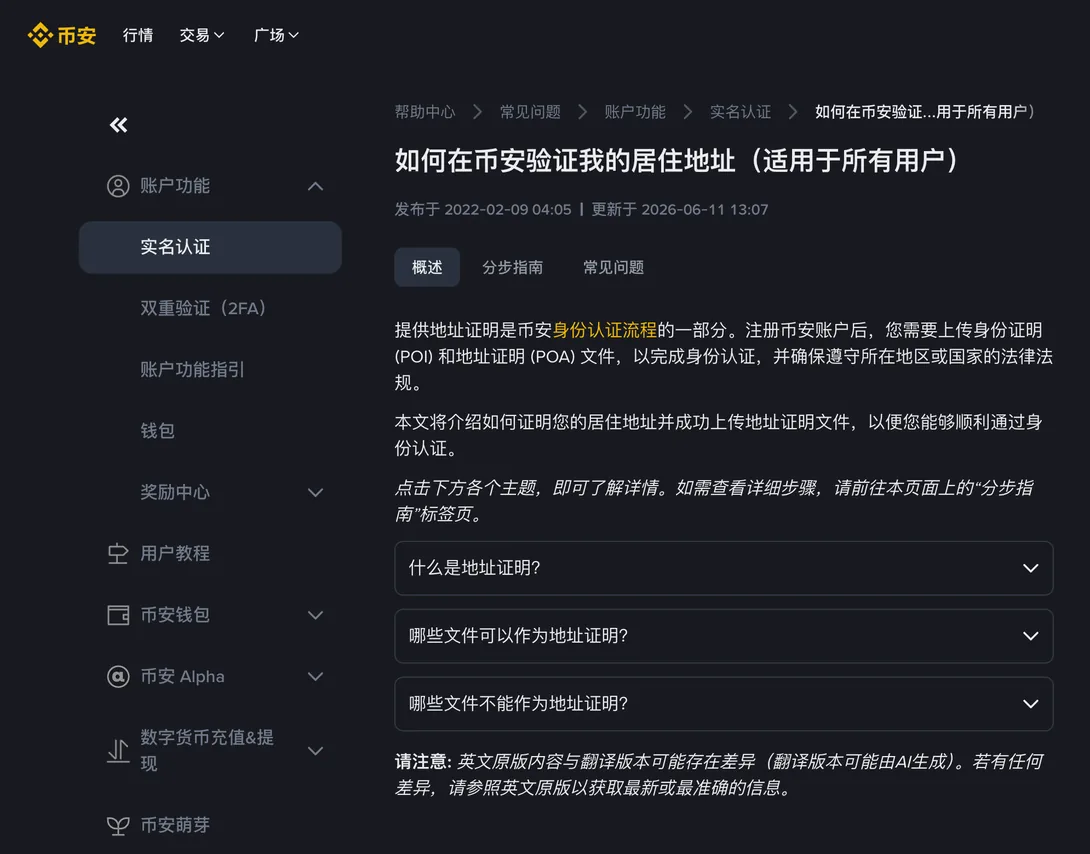Open 奖励中心 sidebar item
The image size is (1090, 854).
(174, 492)
